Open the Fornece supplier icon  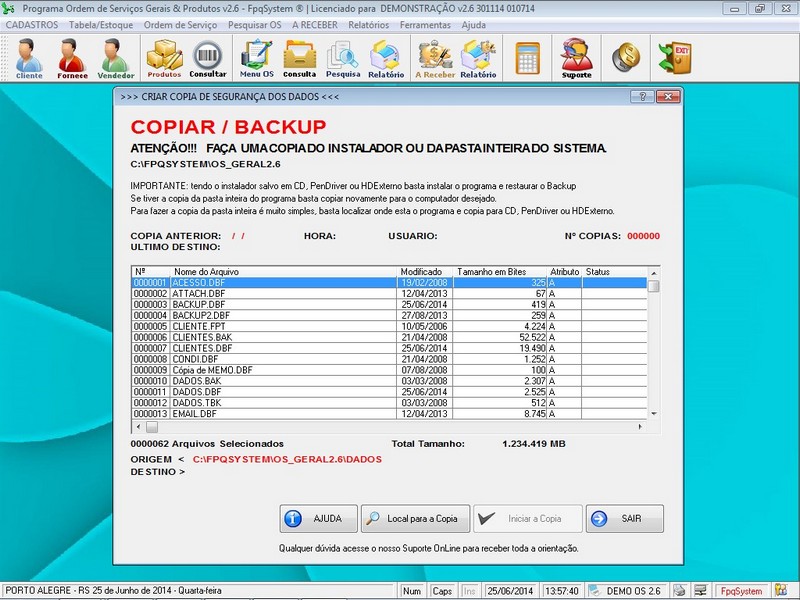(x=72, y=58)
